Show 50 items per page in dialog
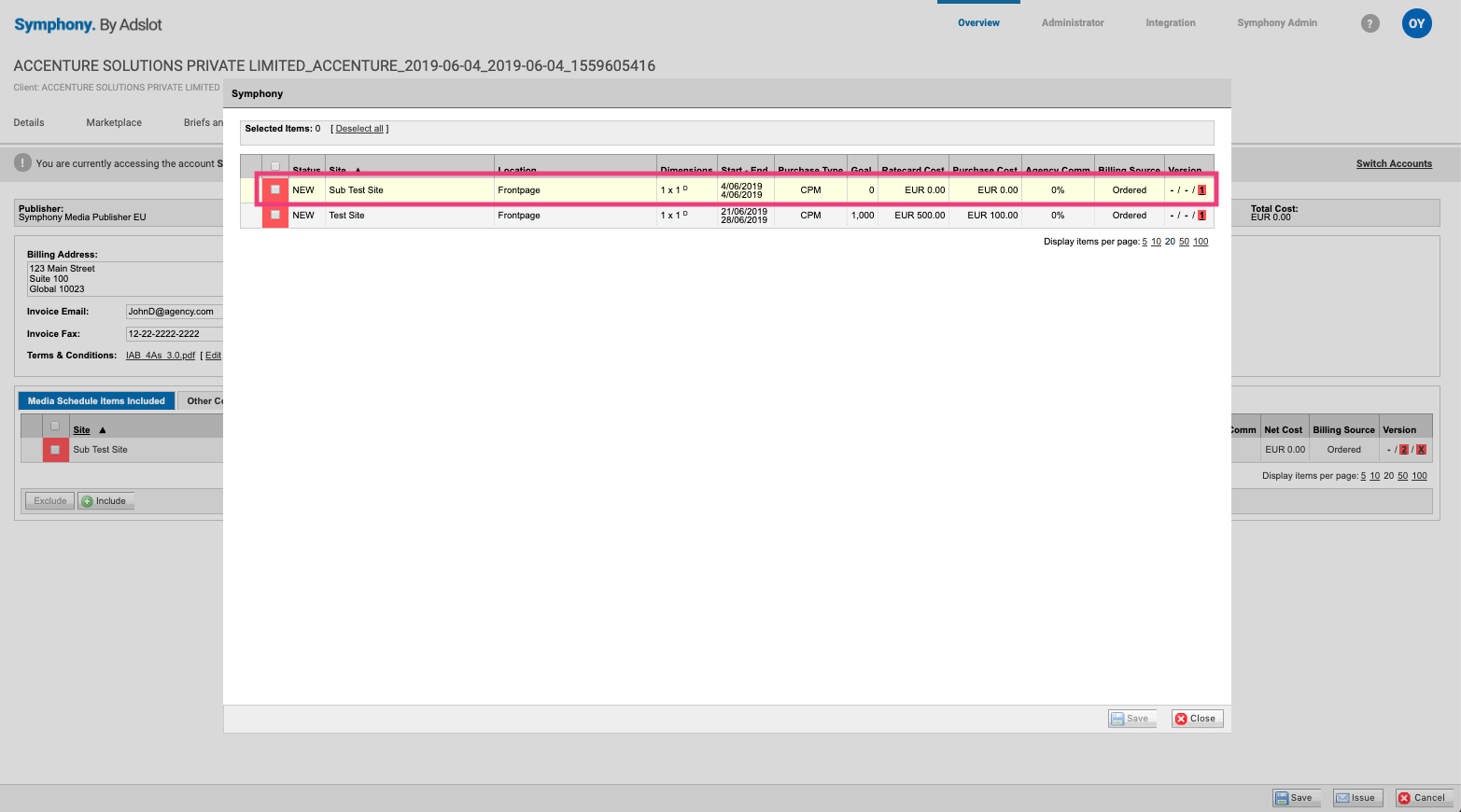The image size is (1461, 812). coord(1184,242)
